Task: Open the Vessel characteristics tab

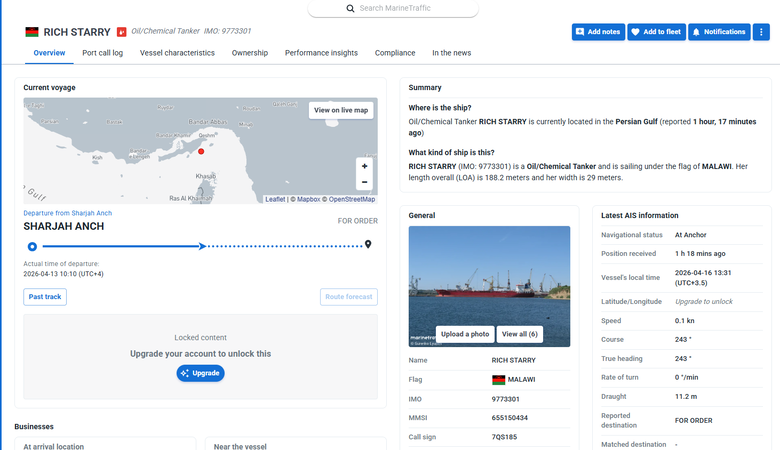Action: 177,53
